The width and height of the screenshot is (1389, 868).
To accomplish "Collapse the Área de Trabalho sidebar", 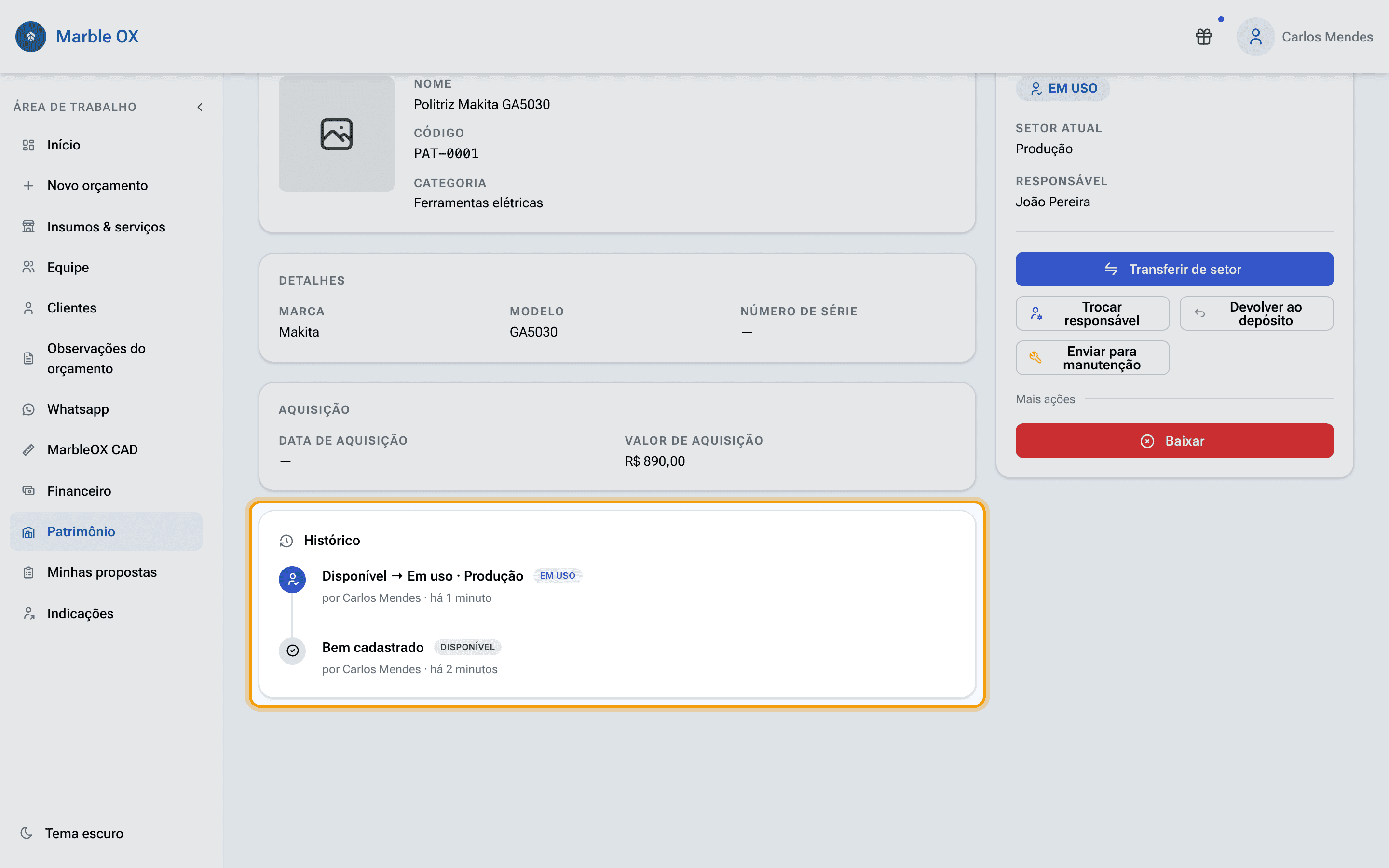I will 200,107.
